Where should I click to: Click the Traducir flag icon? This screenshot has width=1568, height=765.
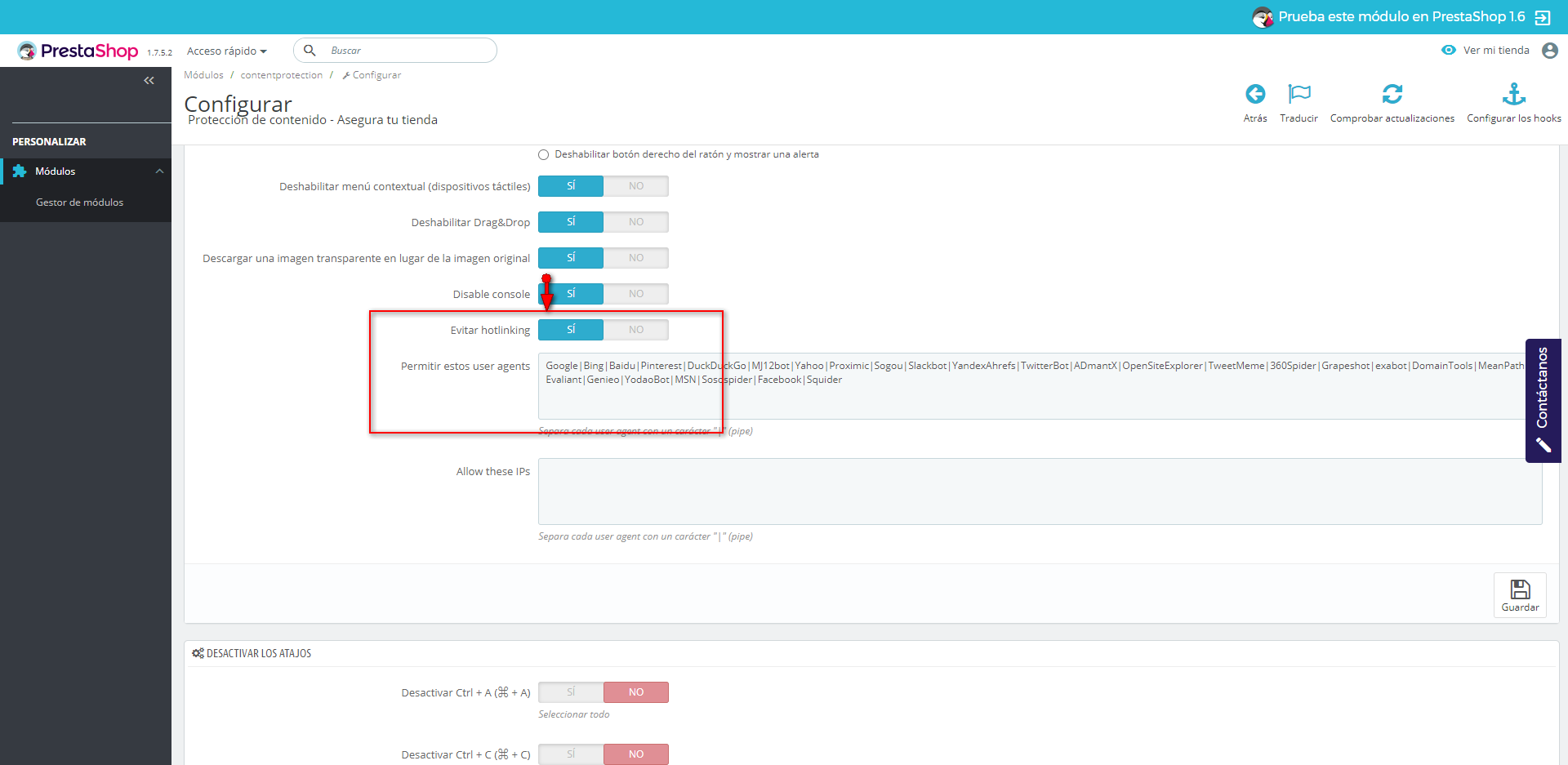point(1298,94)
